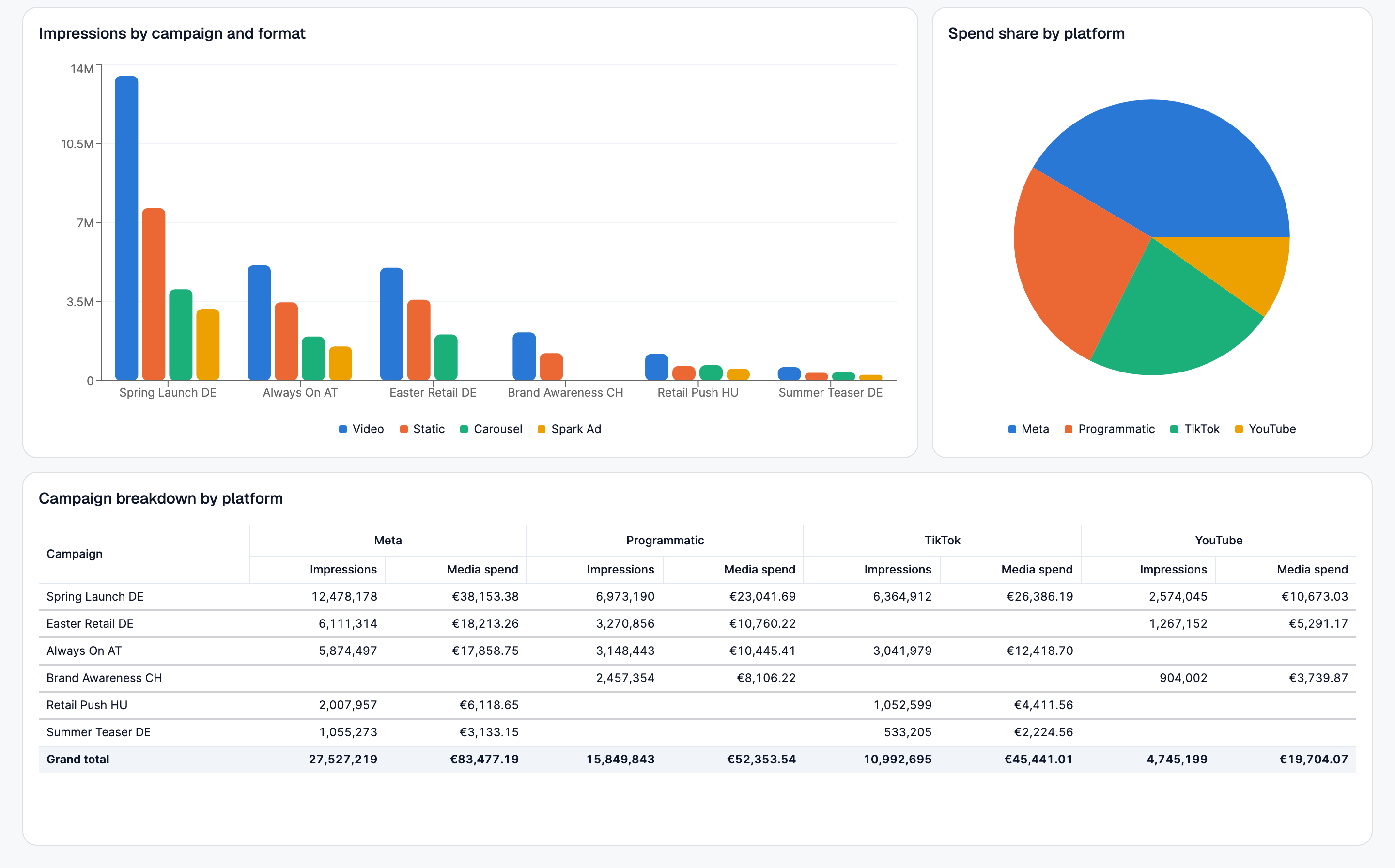The width and height of the screenshot is (1395, 868).
Task: Toggle the Programmatic entry in the pie legend
Action: tap(1109, 429)
